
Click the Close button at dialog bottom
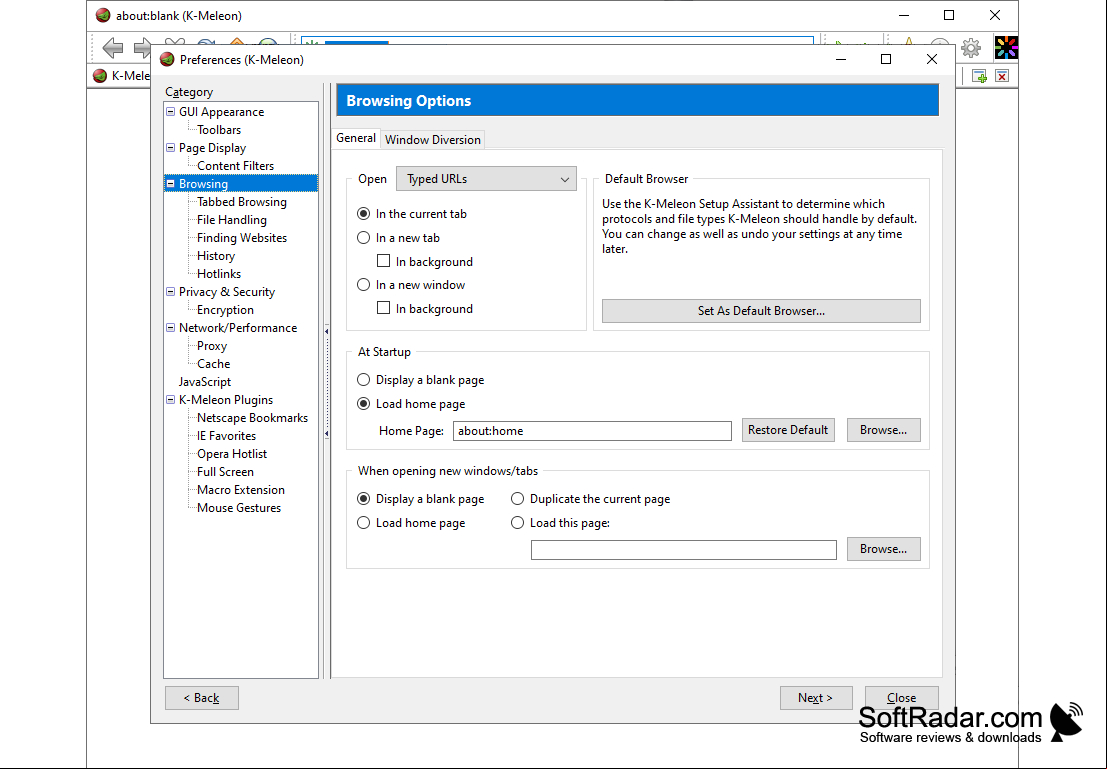click(902, 698)
